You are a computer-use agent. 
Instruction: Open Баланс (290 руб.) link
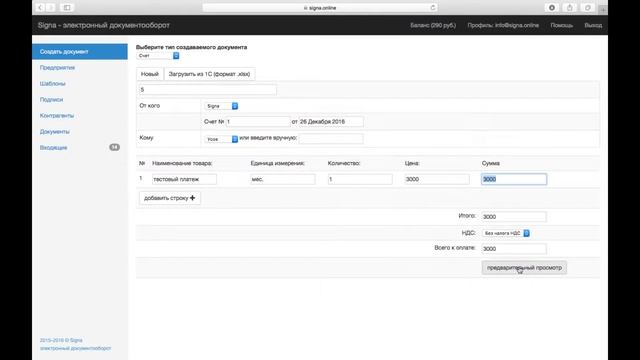pos(433,25)
